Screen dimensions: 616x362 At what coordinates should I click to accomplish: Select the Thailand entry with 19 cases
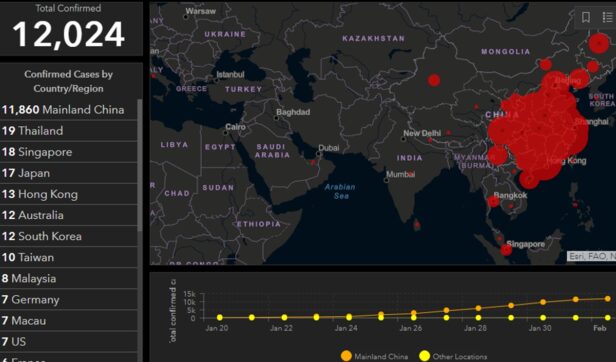(68, 131)
